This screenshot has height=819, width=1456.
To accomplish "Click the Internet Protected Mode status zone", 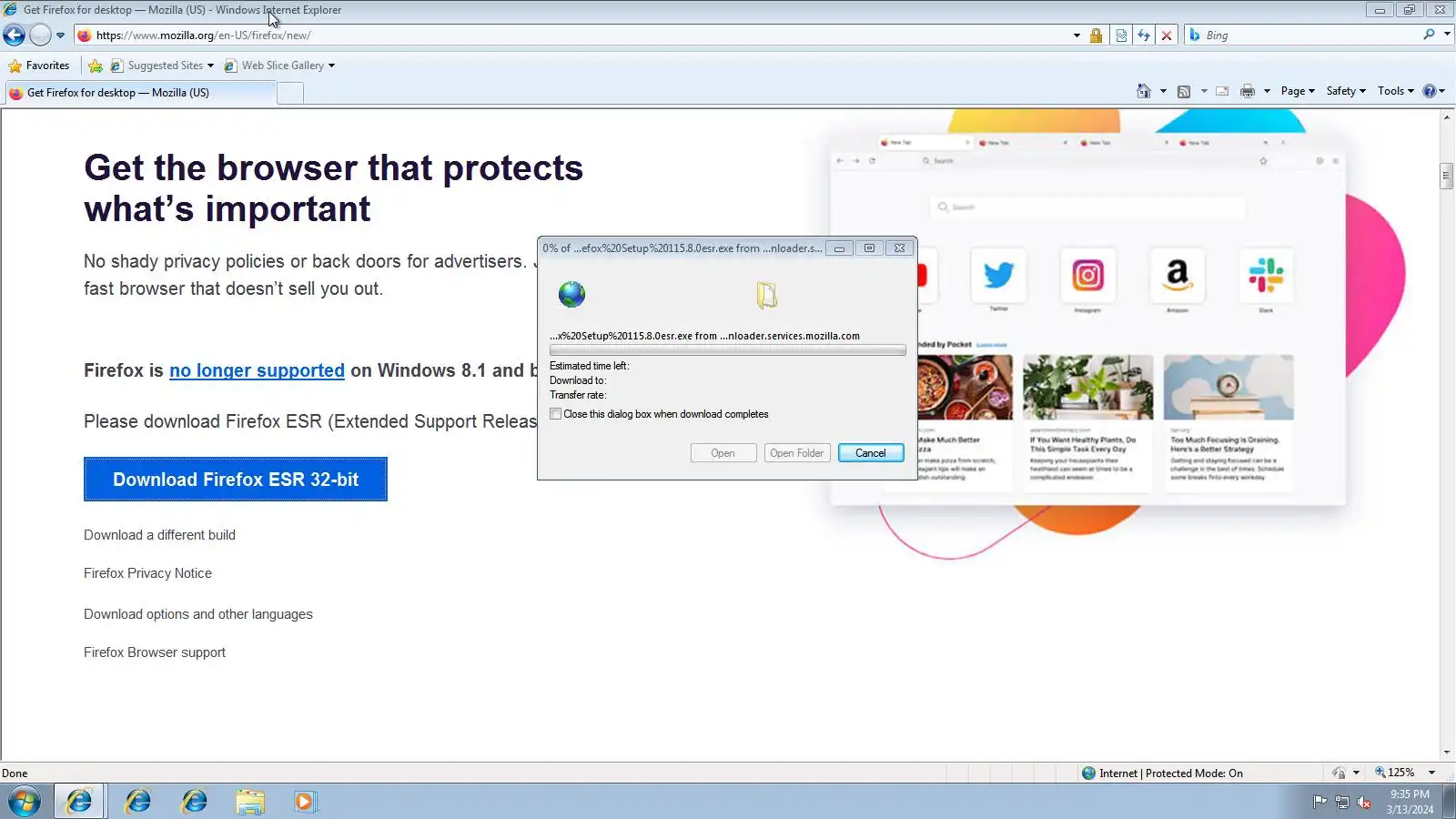I will pyautogui.click(x=1162, y=773).
